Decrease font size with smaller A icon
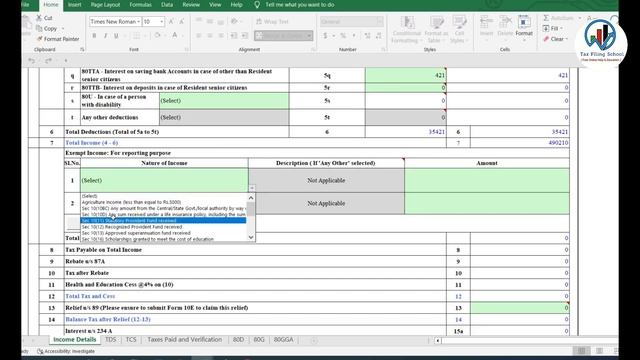640x360 pixels. point(181,22)
